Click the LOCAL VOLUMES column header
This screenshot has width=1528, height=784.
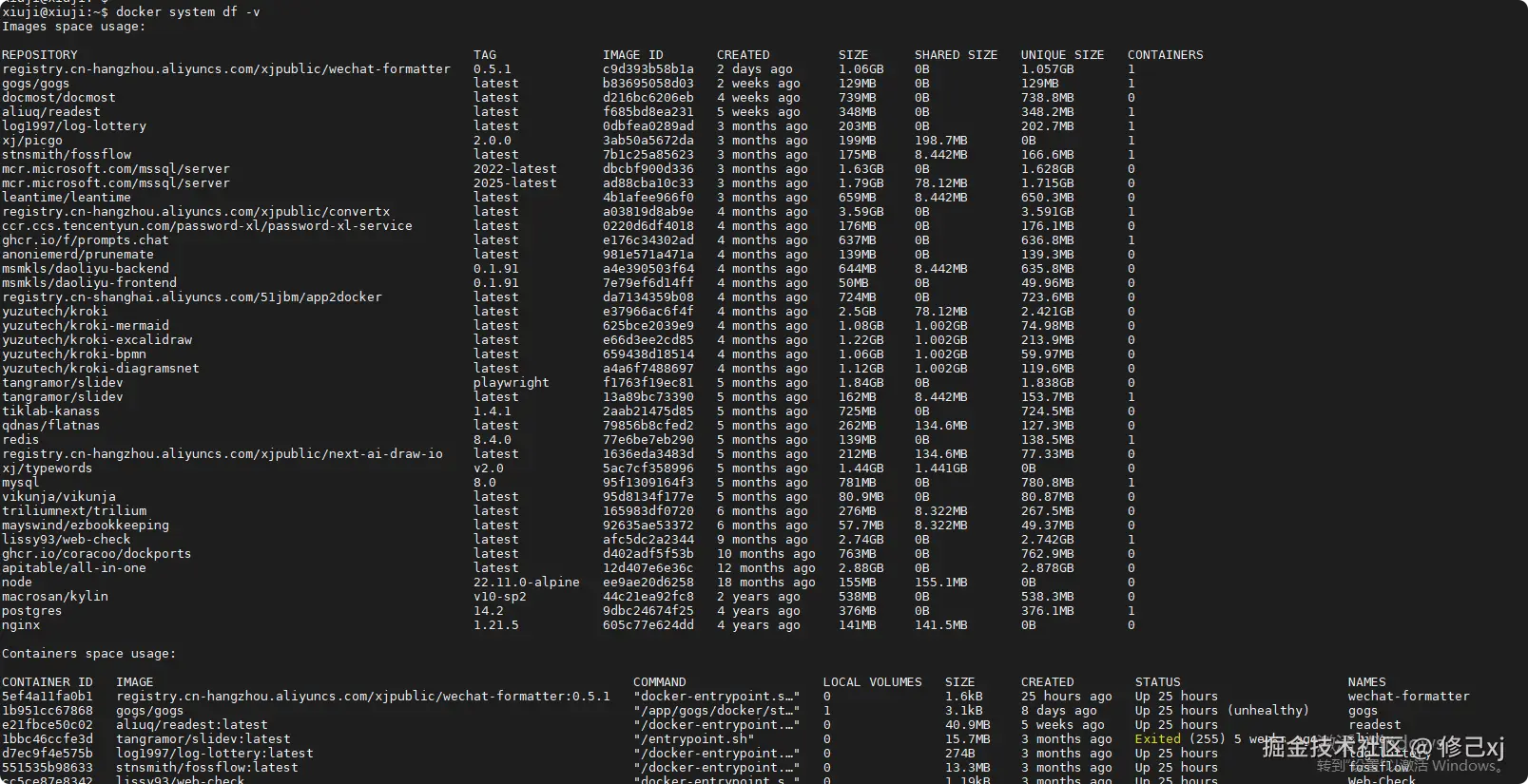(872, 682)
